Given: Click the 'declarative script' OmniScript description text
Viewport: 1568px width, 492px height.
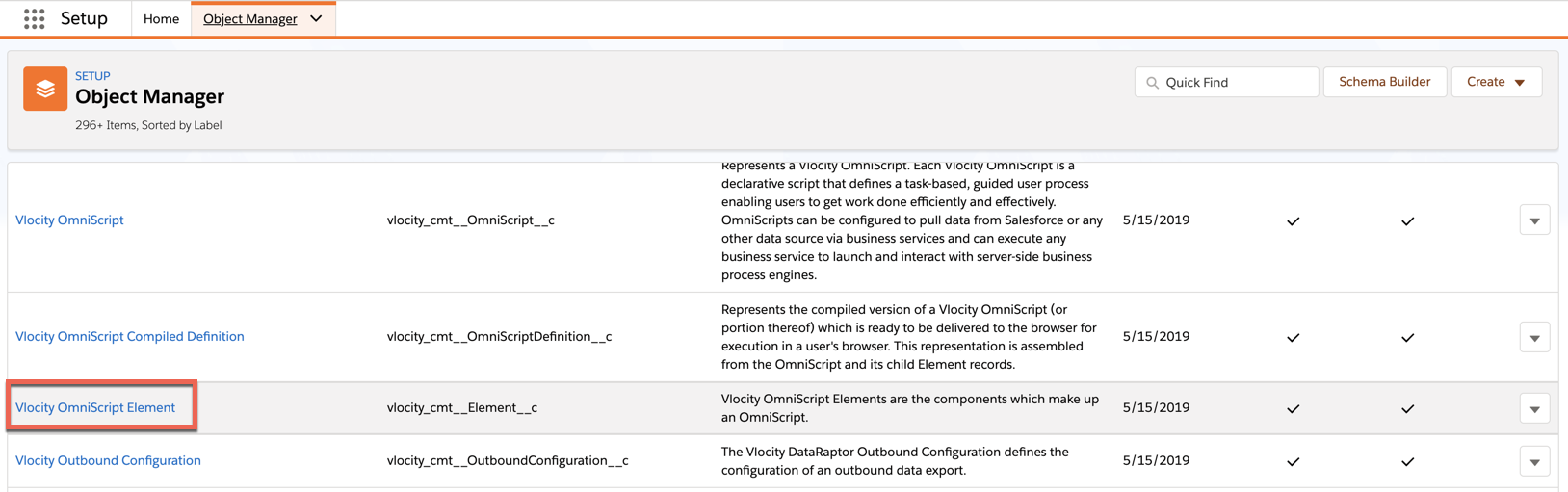Looking at the screenshot, I should click(x=912, y=220).
